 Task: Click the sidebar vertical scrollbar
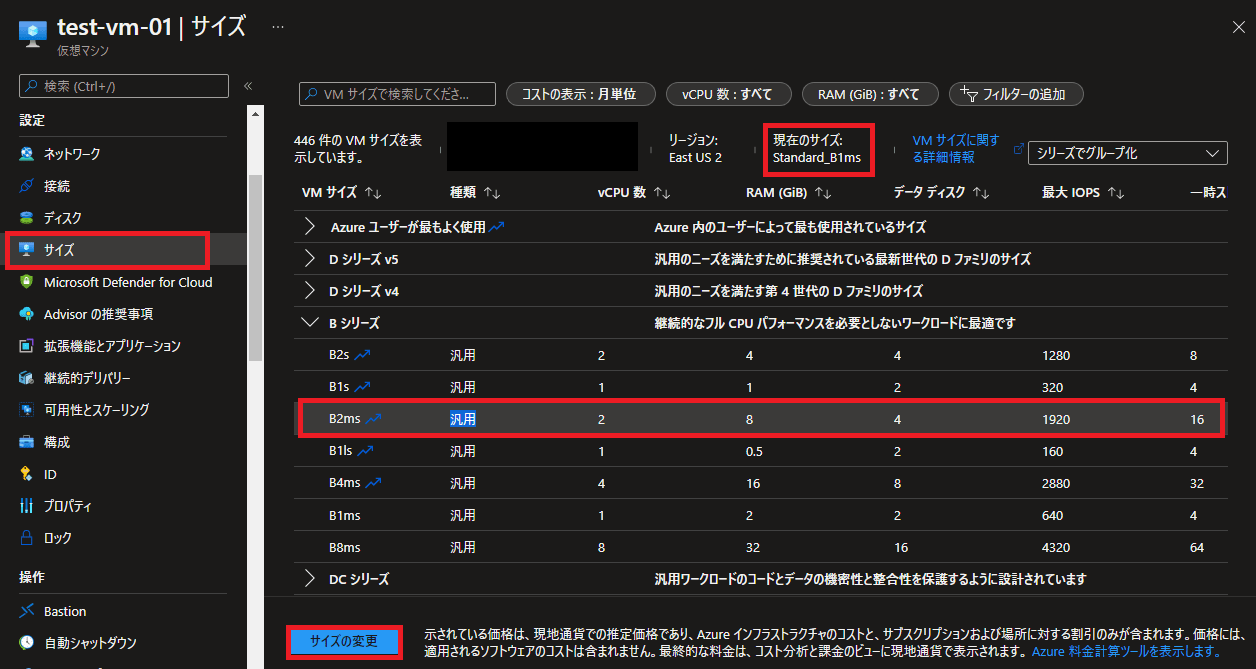(x=256, y=266)
